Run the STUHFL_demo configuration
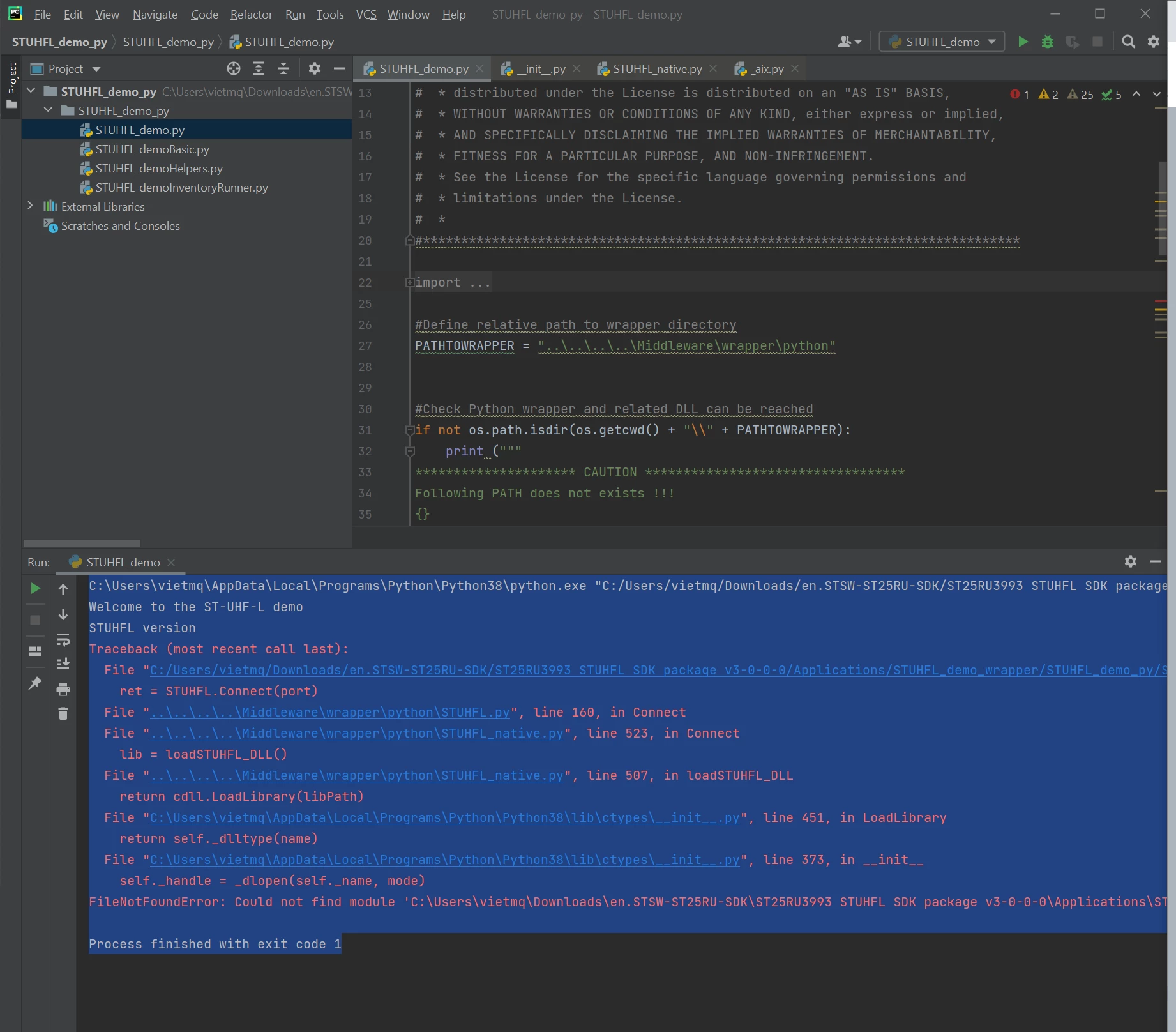 [x=1023, y=42]
